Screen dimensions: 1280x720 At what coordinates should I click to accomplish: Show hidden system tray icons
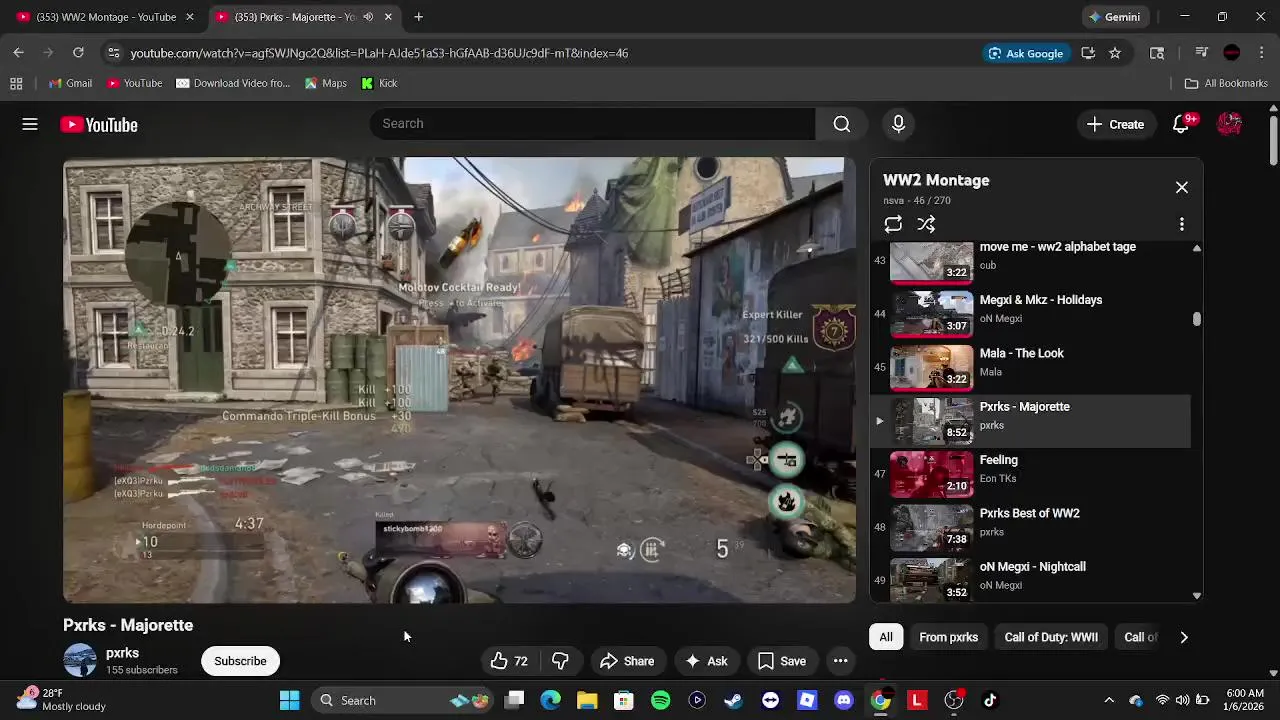click(x=1108, y=700)
